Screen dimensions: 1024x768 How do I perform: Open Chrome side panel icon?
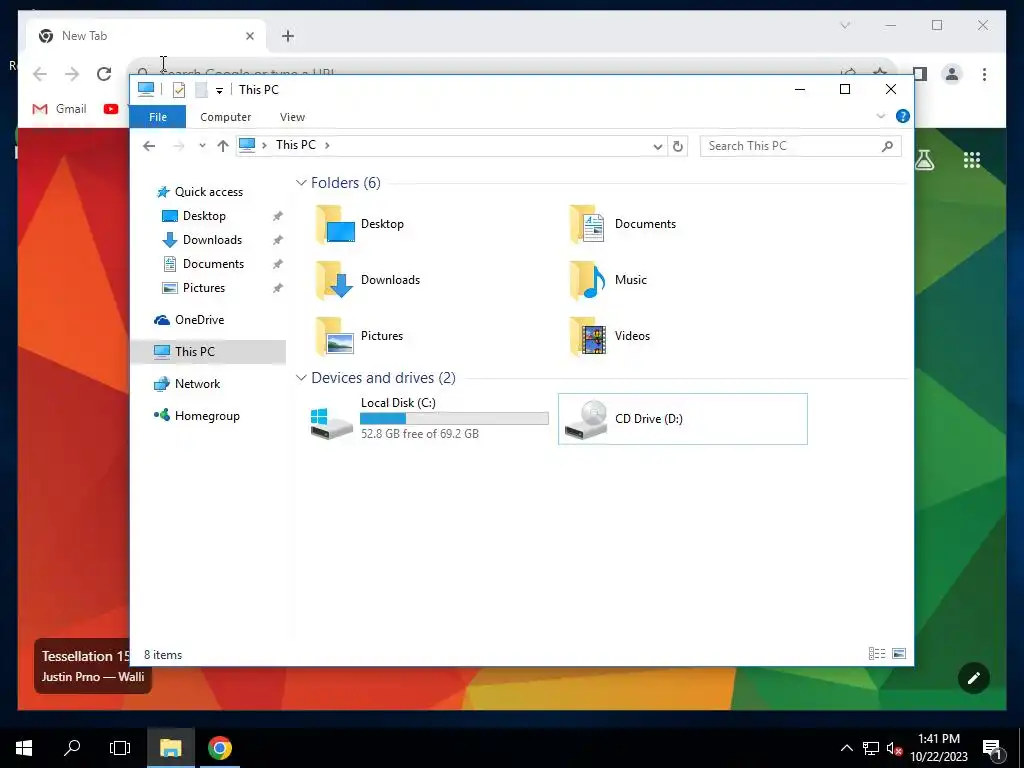[920, 74]
